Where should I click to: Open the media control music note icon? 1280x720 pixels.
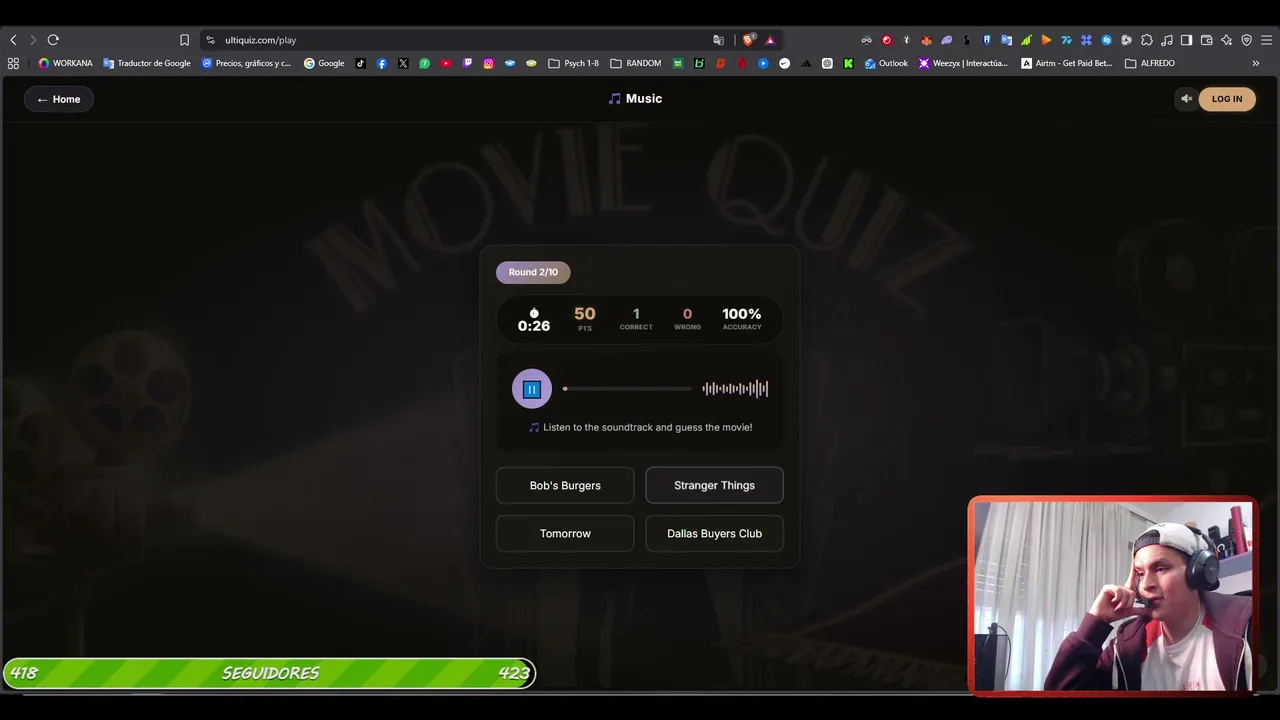pos(1166,40)
